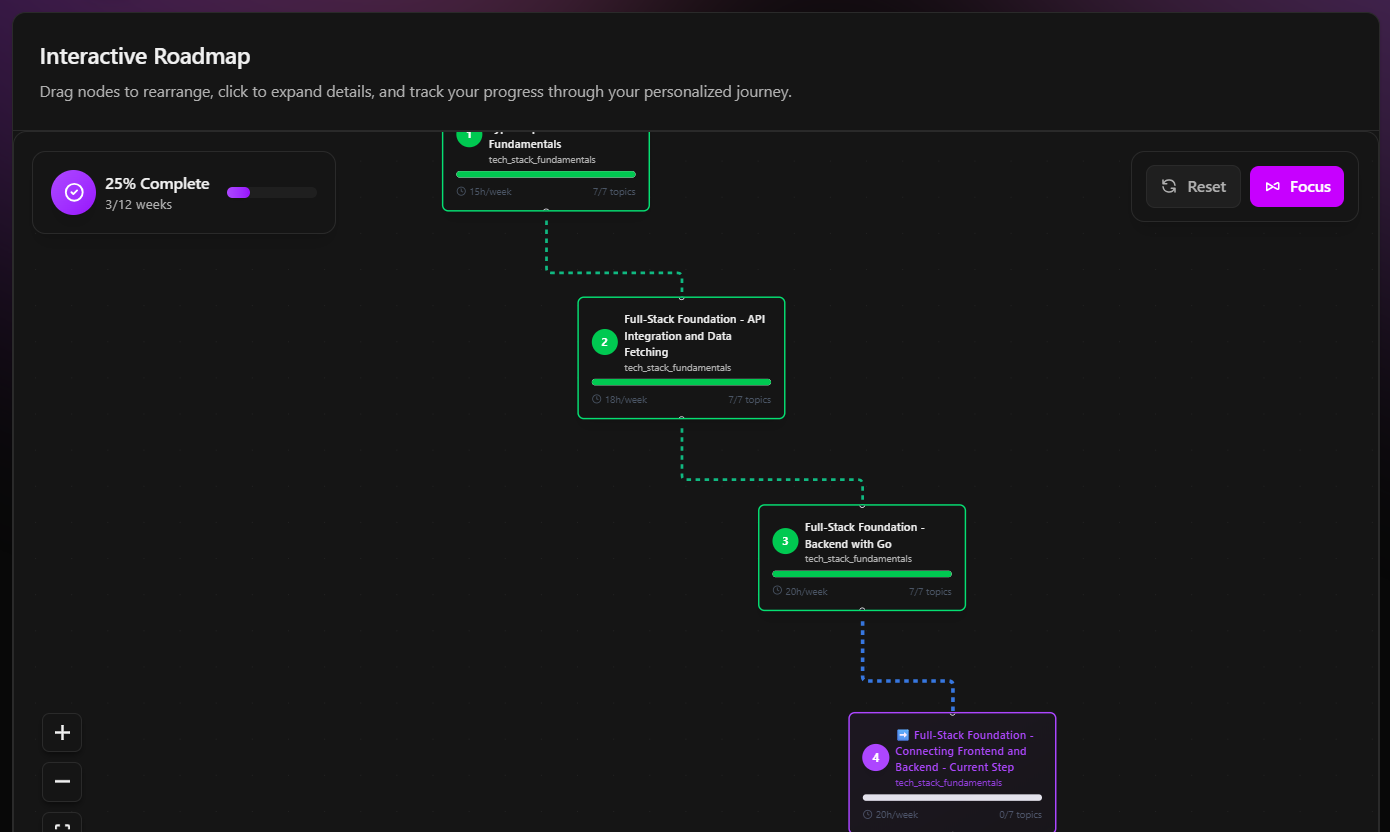1390x832 pixels.
Task: Click the Reset button
Action: [1193, 186]
